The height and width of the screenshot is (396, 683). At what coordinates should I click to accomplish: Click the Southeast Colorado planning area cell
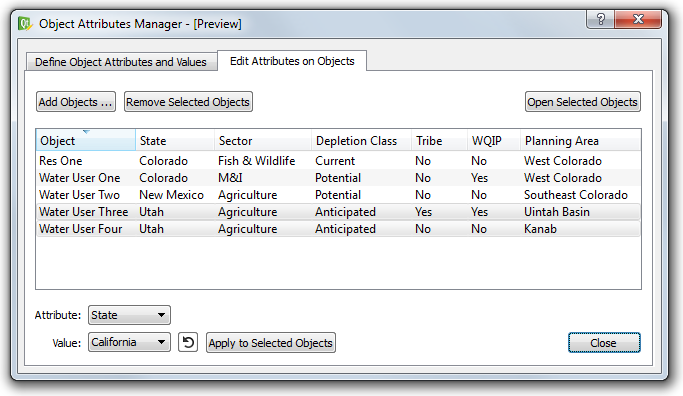point(576,195)
